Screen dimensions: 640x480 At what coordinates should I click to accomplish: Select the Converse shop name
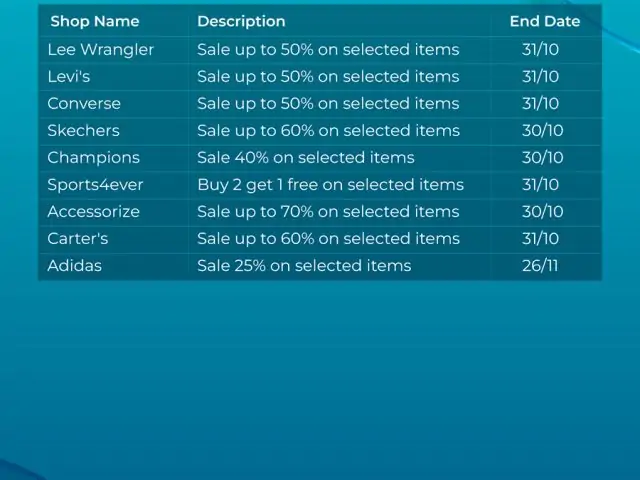click(x=84, y=104)
